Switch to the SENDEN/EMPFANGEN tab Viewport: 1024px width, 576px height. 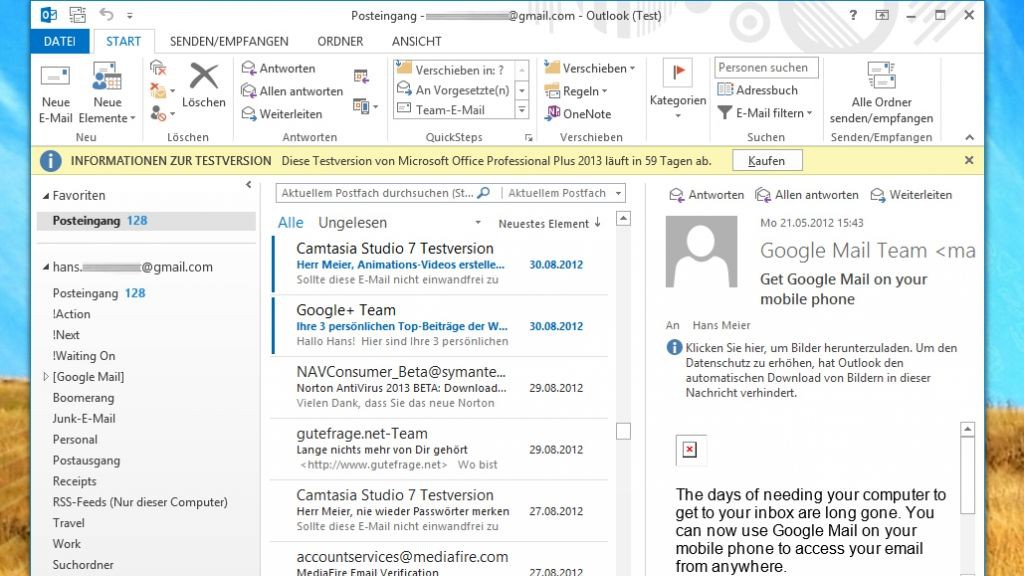[x=229, y=41]
